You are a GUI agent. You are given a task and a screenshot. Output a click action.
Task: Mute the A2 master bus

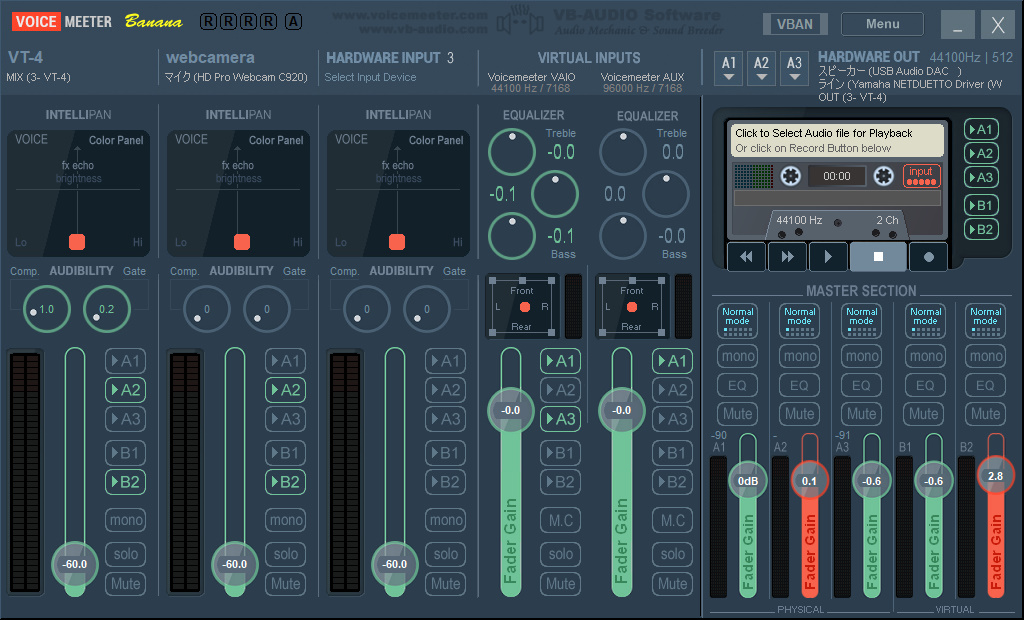click(x=799, y=414)
